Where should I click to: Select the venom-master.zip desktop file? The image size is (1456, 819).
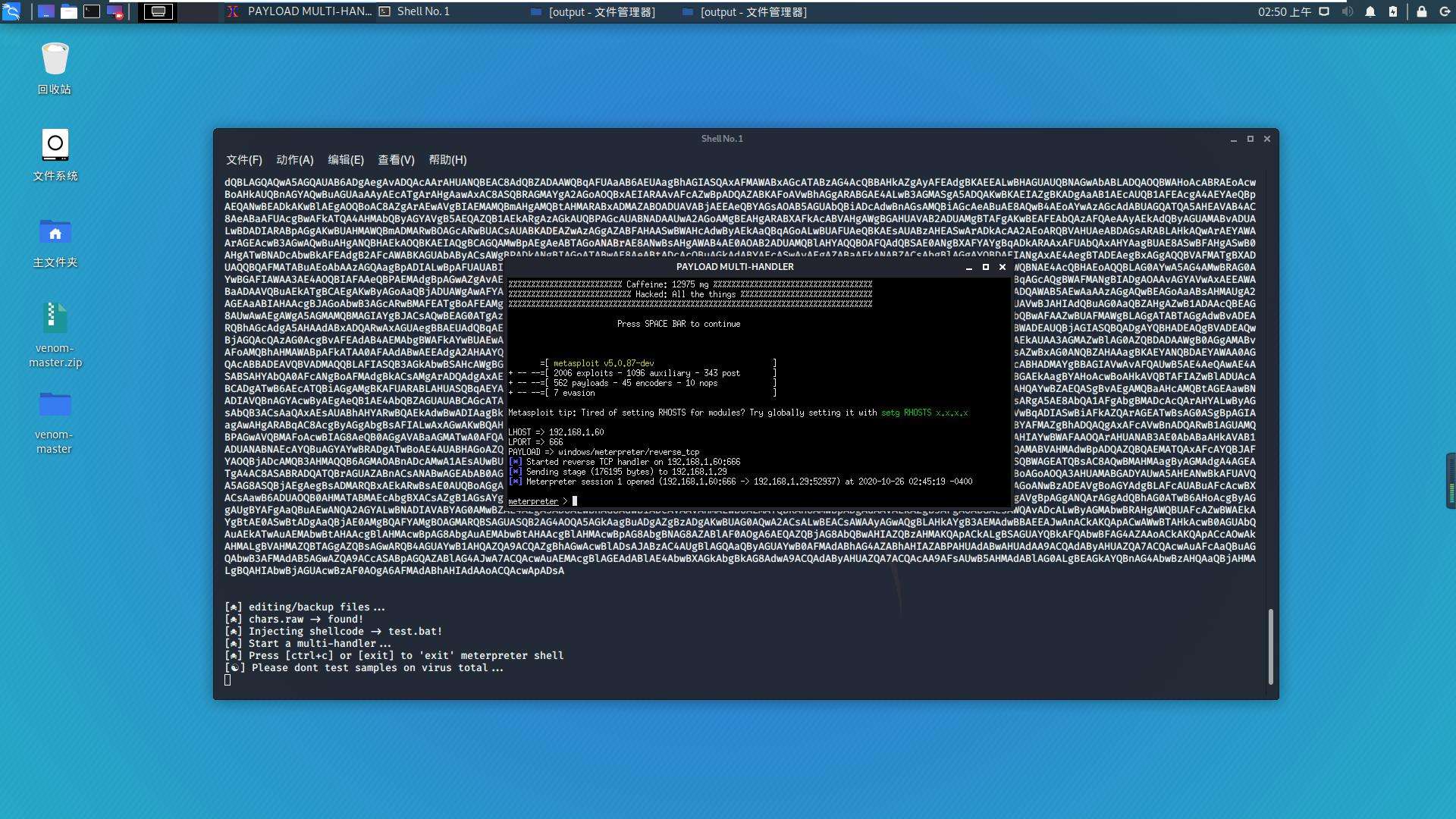click(x=55, y=334)
